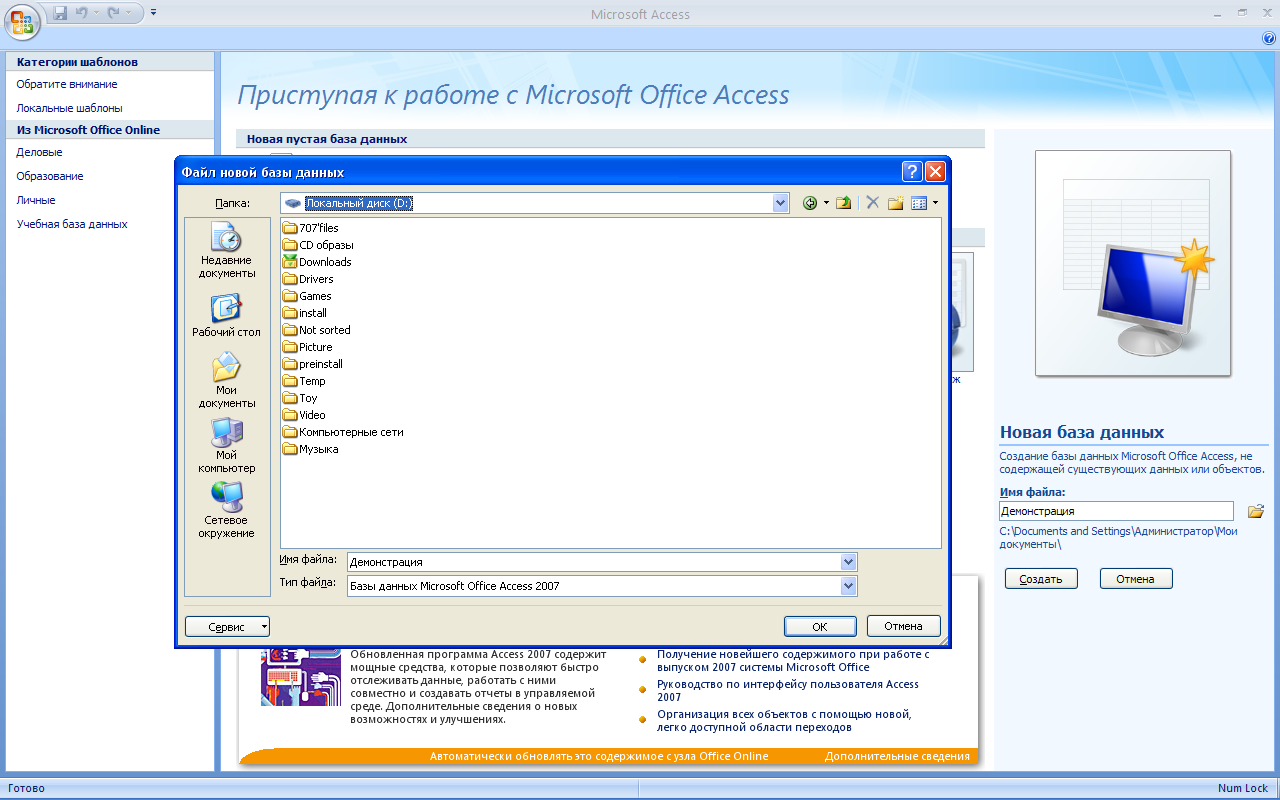Select the Музыка folder

(311, 449)
